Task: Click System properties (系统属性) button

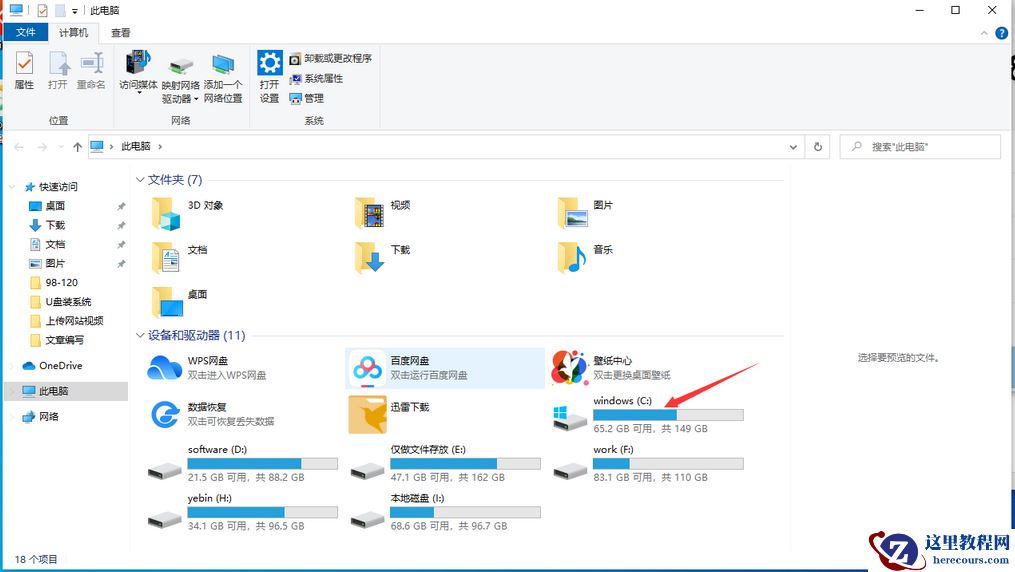Action: point(317,78)
